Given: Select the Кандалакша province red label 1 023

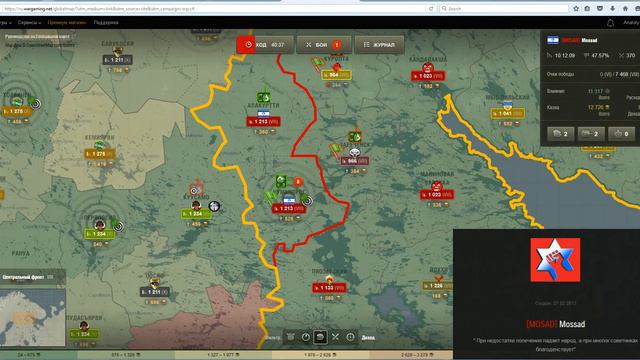Looking at the screenshot, I should tap(428, 76).
